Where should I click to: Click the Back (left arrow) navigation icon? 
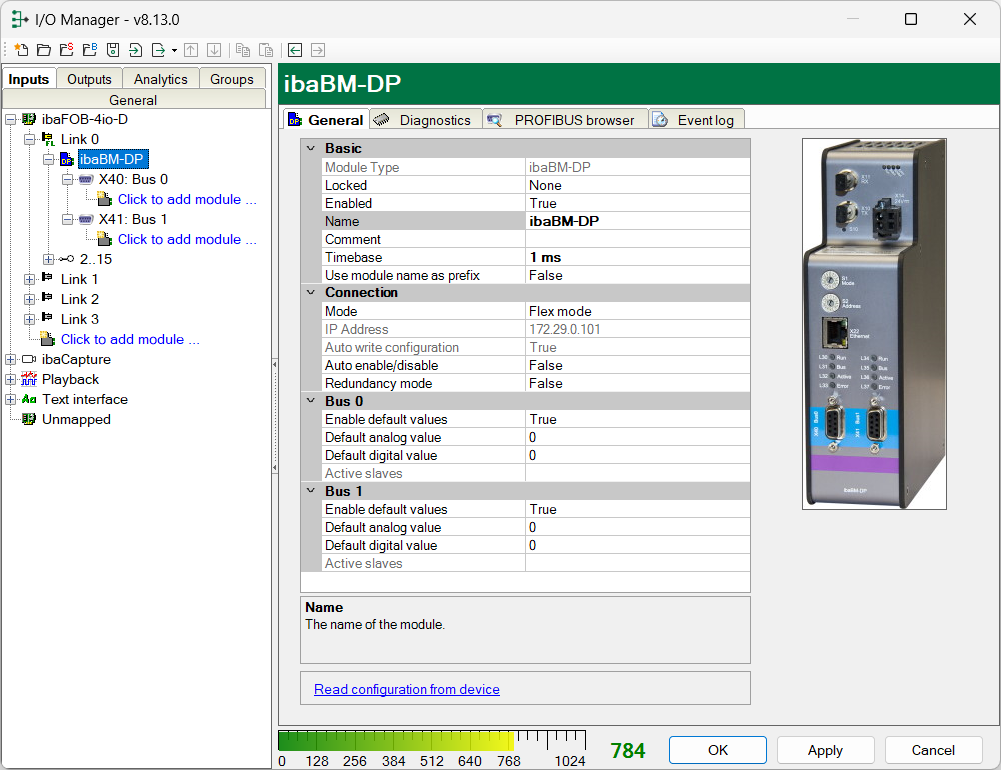[295, 50]
